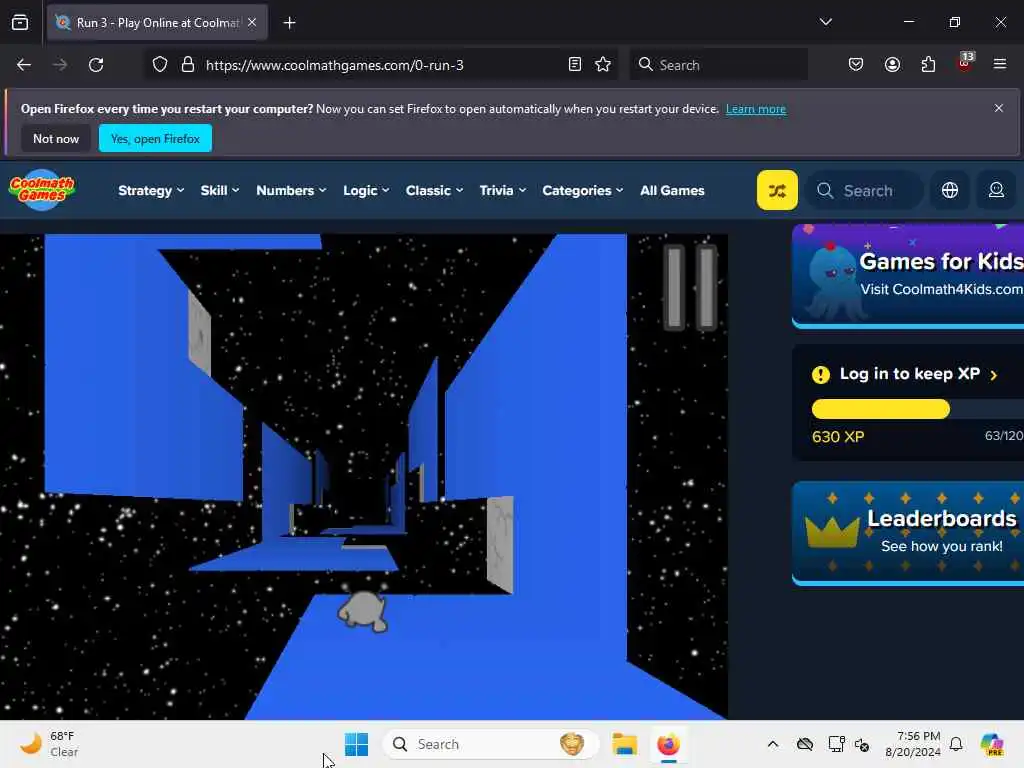The image size is (1024, 768).
Task: Click the 630 XP text
Action: click(x=838, y=437)
